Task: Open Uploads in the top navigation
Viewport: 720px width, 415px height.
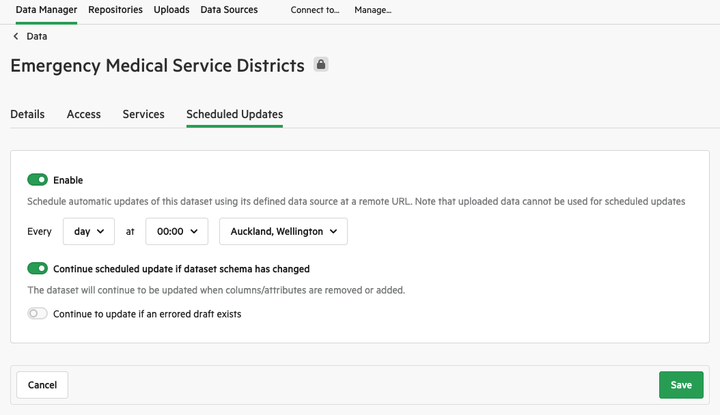Action: [x=171, y=10]
